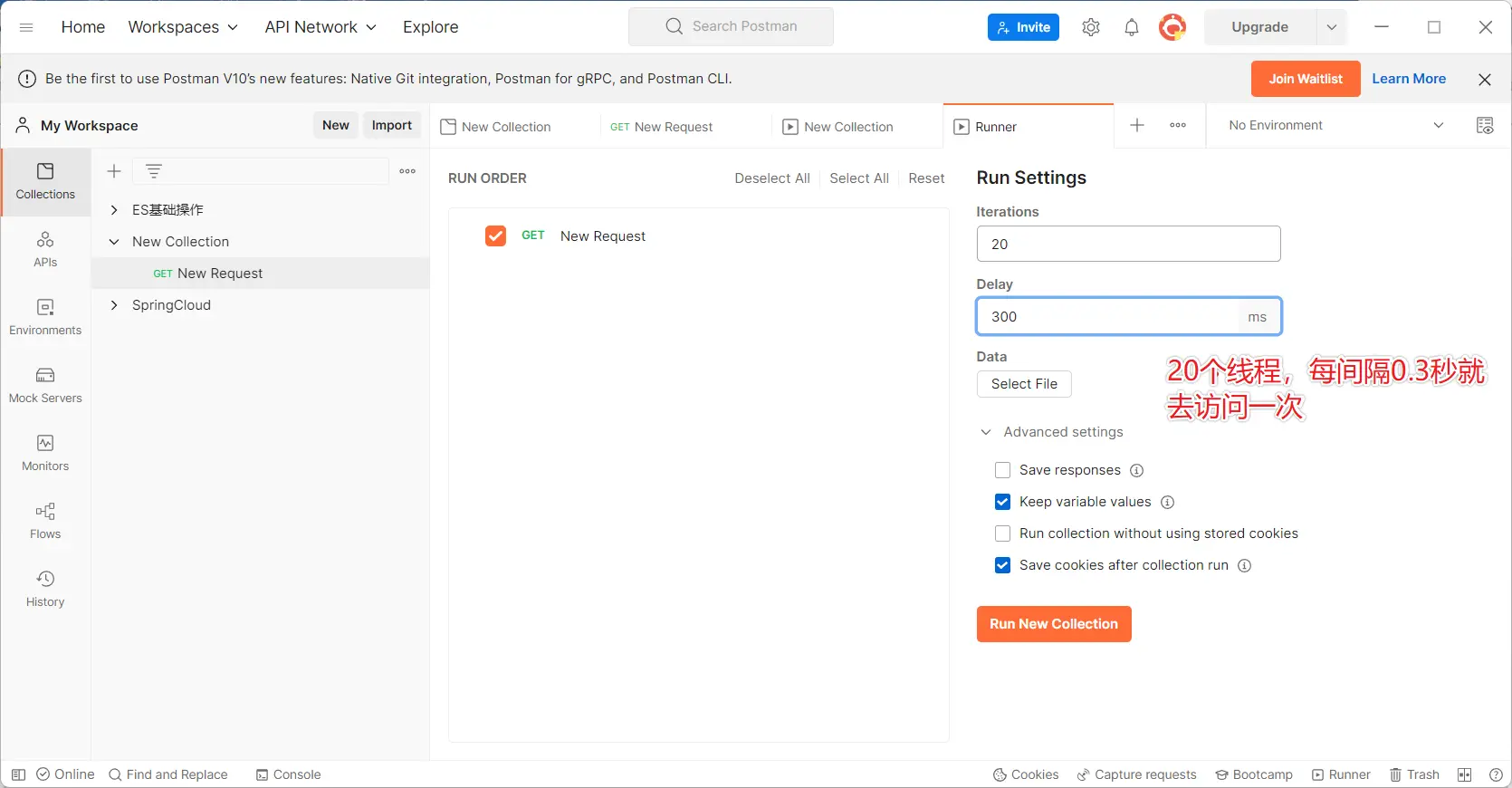
Task: Open the user avatar menu
Action: click(1172, 27)
